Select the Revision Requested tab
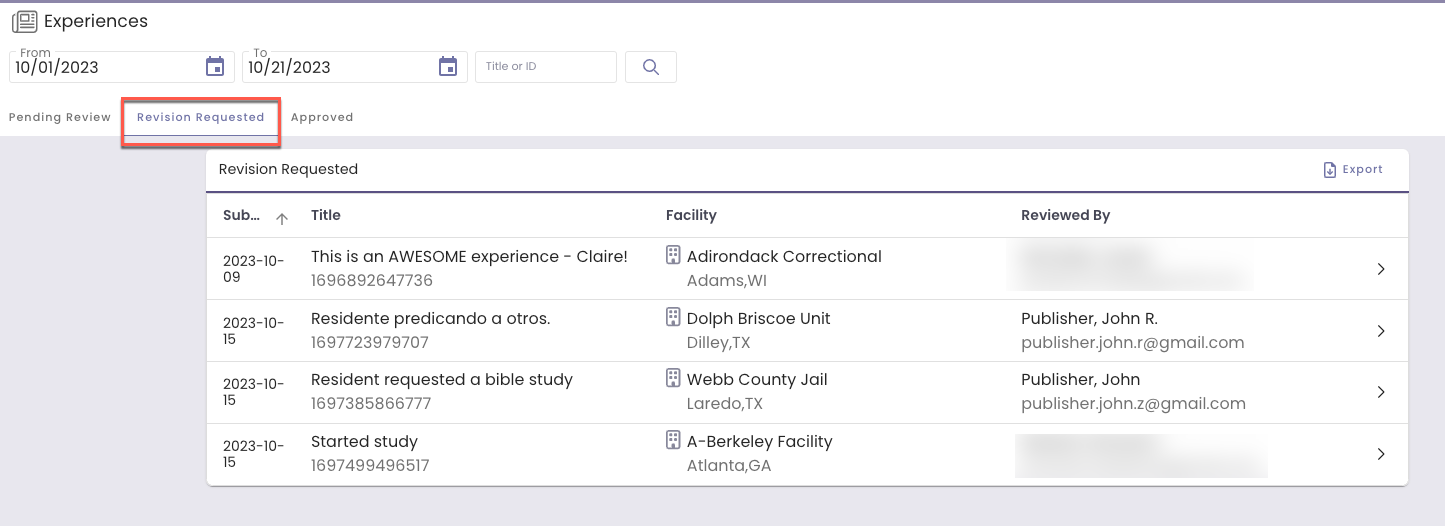The width and height of the screenshot is (1445, 526). coord(201,117)
